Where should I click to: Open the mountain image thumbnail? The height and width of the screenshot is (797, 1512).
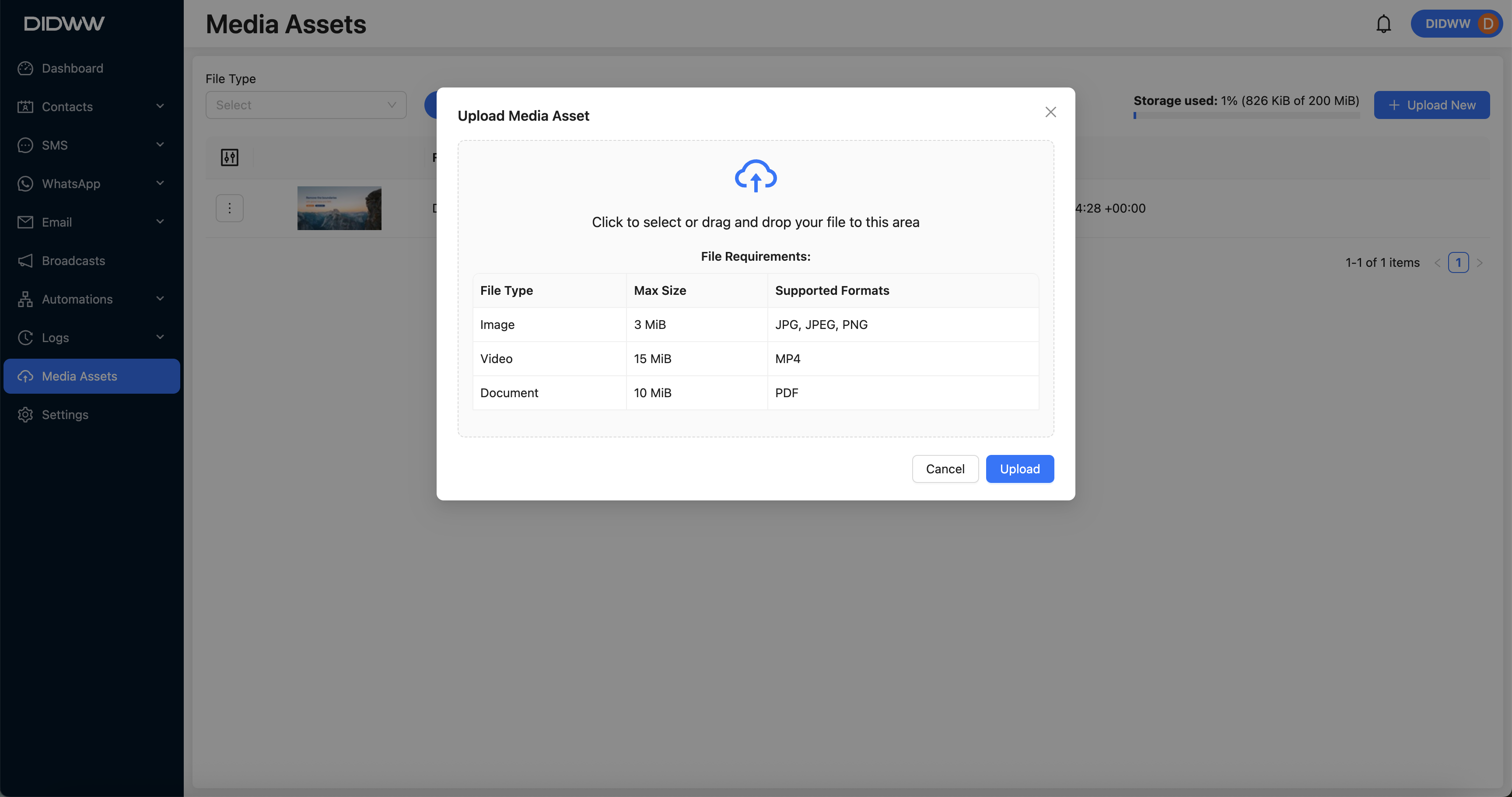(x=339, y=208)
